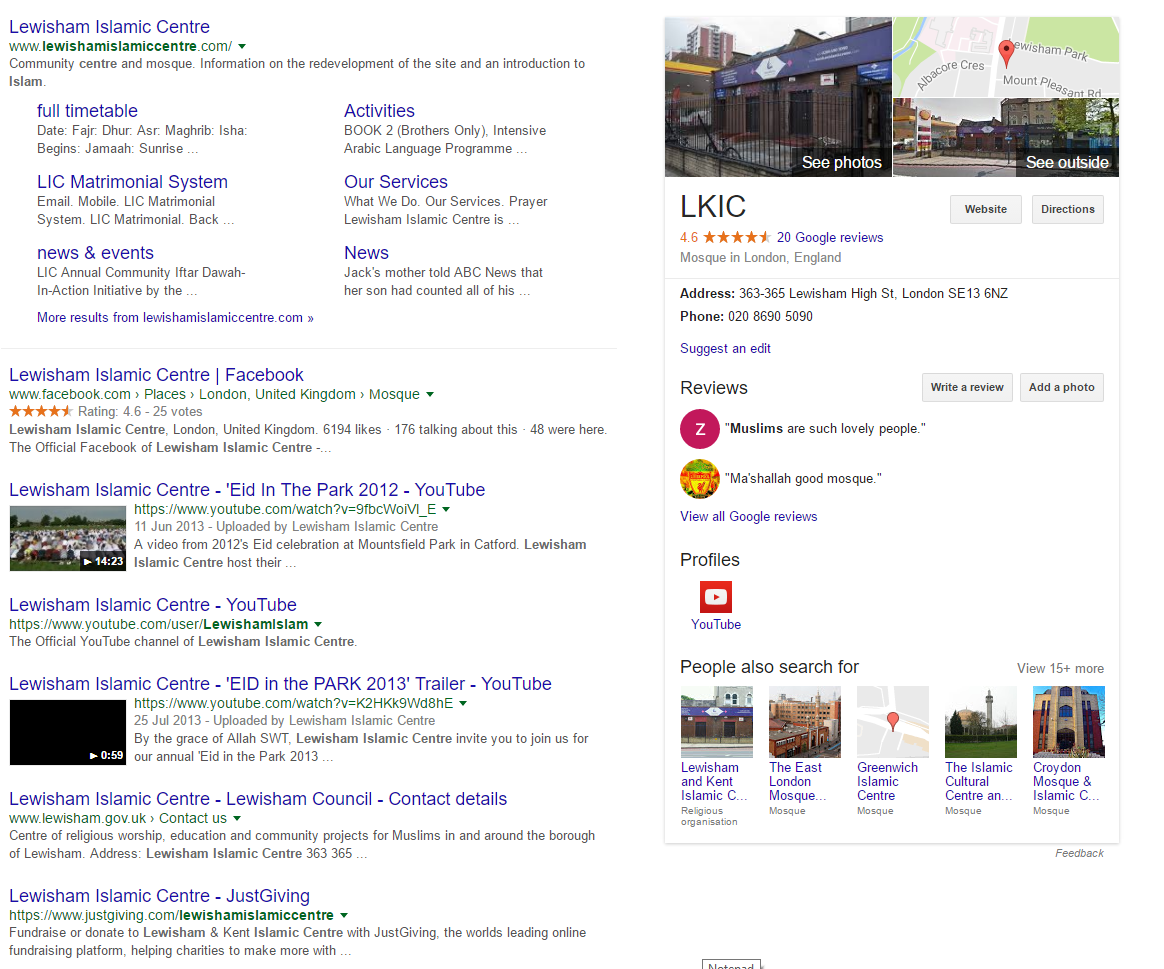Open Greenwich Islamic Centre map thumbnail

tap(892, 722)
